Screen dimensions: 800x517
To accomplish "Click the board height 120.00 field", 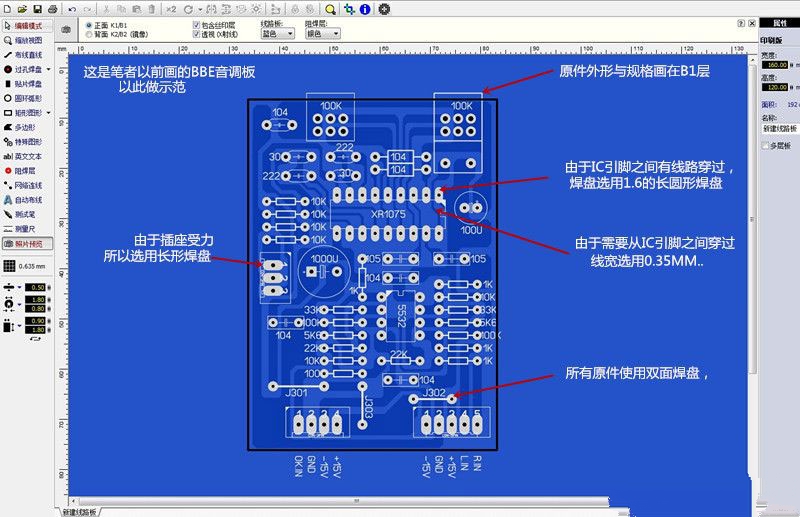I will 775,87.
